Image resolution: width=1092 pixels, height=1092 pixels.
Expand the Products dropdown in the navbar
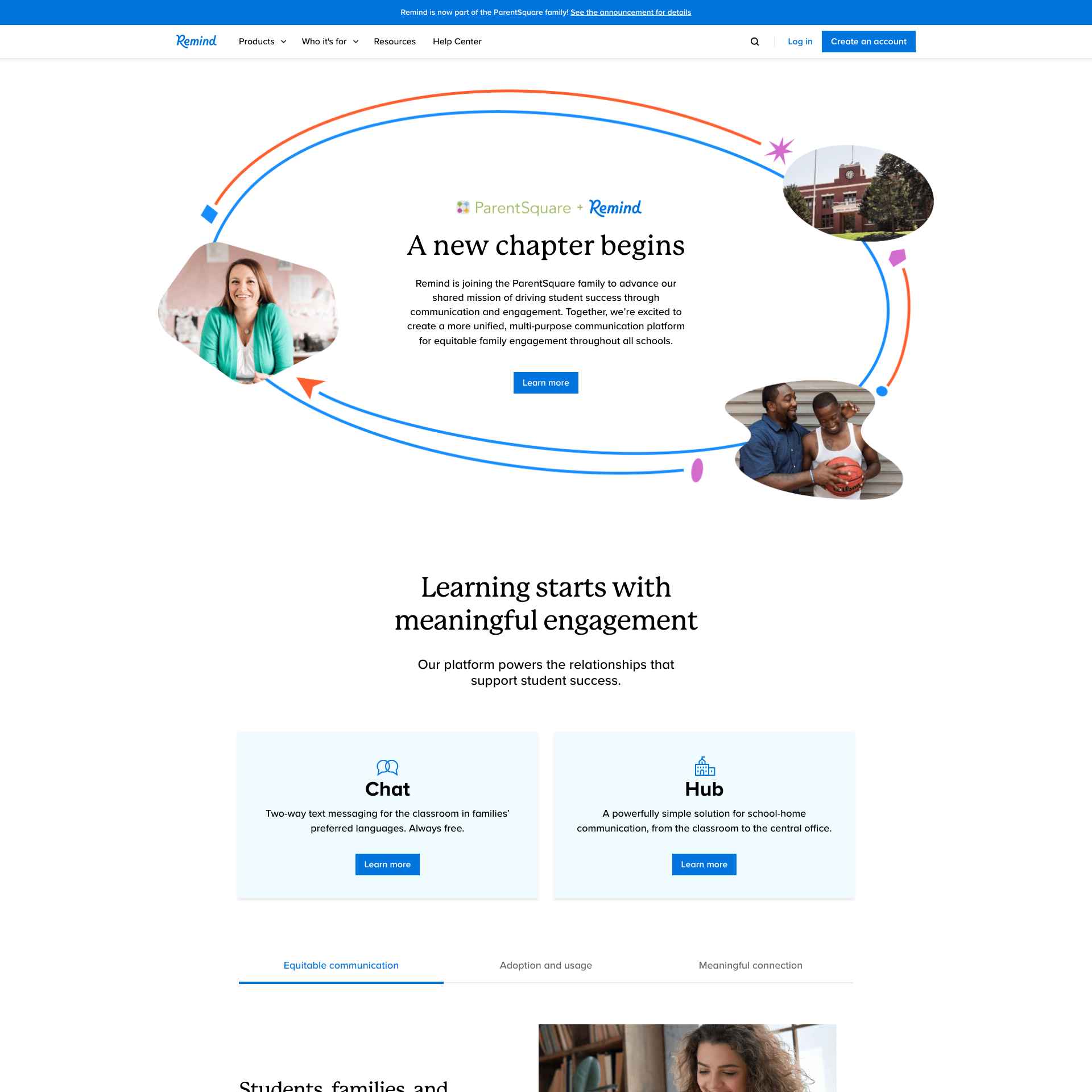pos(262,41)
